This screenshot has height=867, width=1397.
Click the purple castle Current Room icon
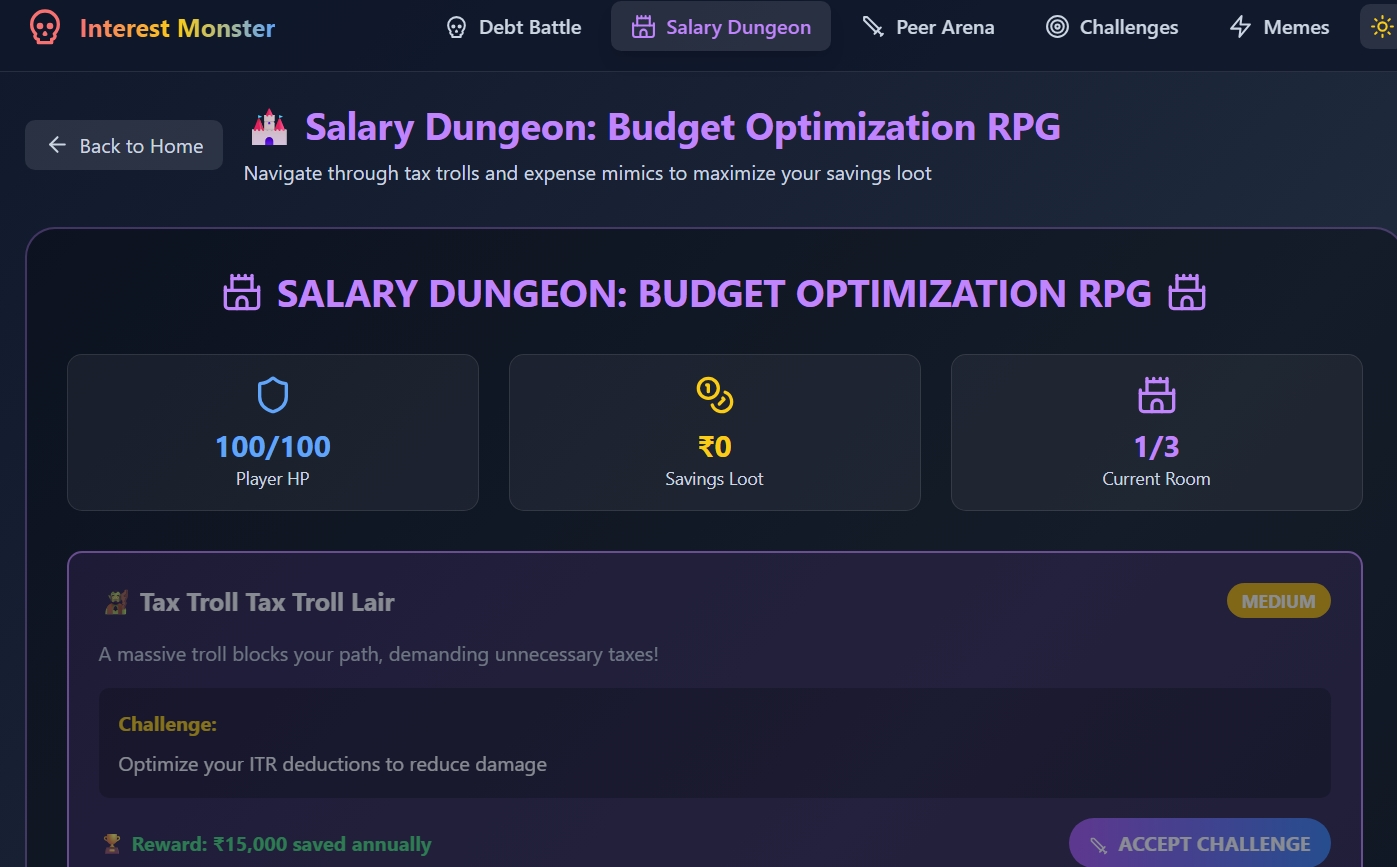tap(1157, 395)
